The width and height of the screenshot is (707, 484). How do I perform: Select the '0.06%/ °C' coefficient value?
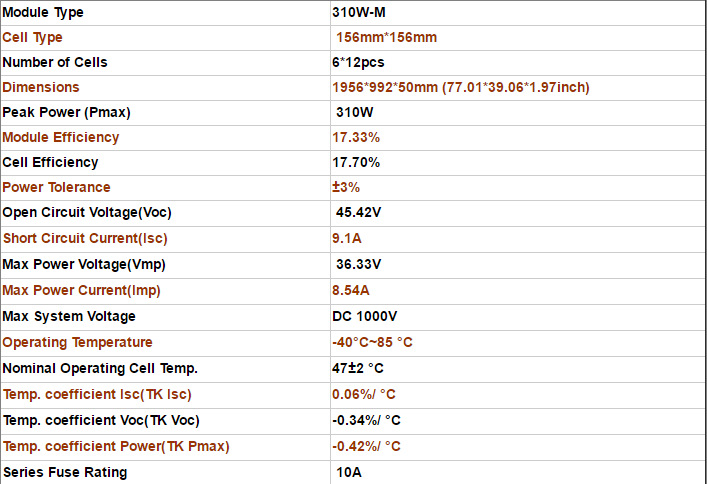(364, 395)
